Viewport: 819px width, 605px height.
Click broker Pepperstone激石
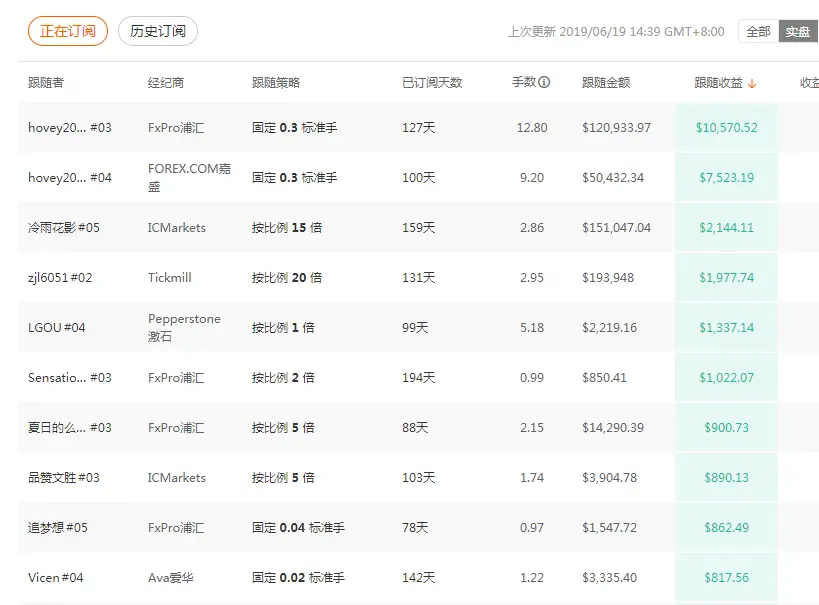pyautogui.click(x=184, y=328)
